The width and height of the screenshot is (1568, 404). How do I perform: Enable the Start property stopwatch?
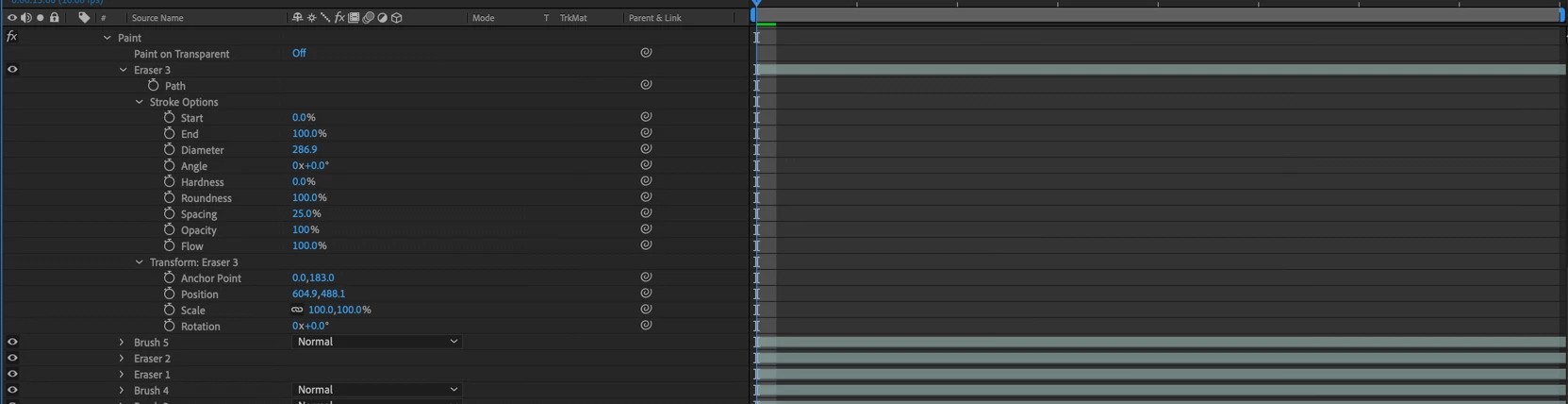(169, 117)
